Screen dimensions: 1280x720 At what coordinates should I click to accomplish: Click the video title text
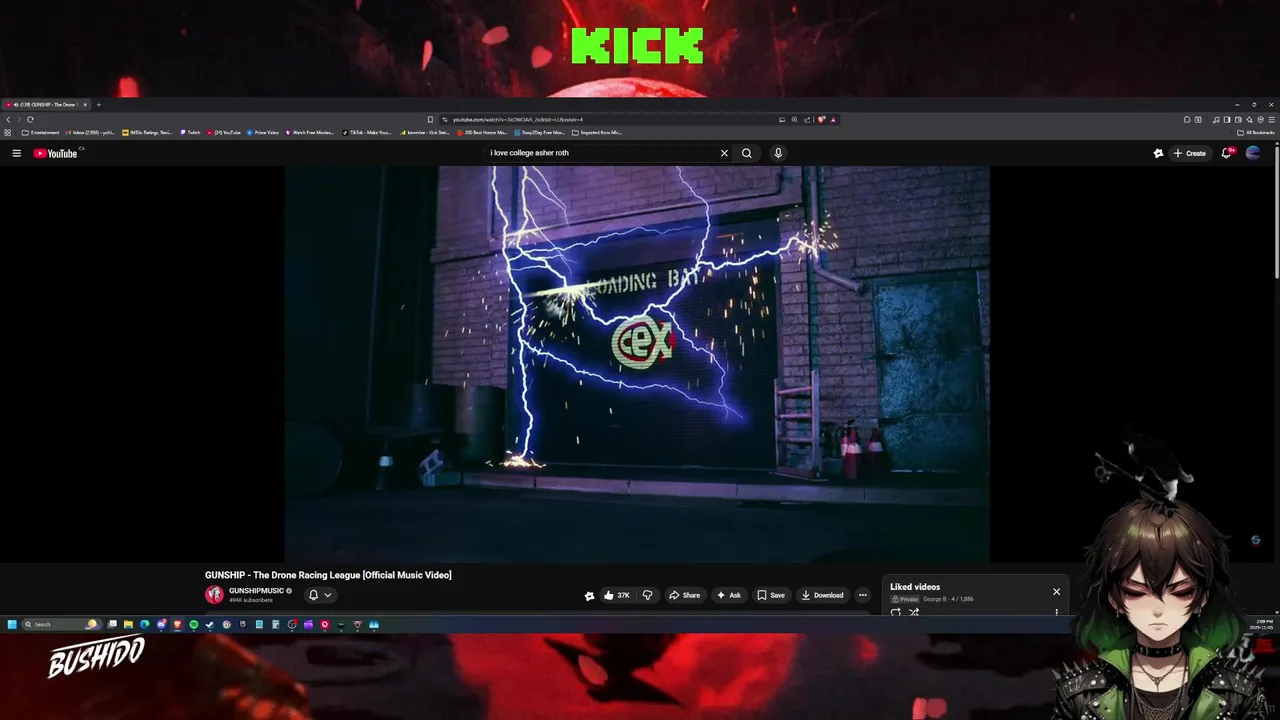click(328, 575)
